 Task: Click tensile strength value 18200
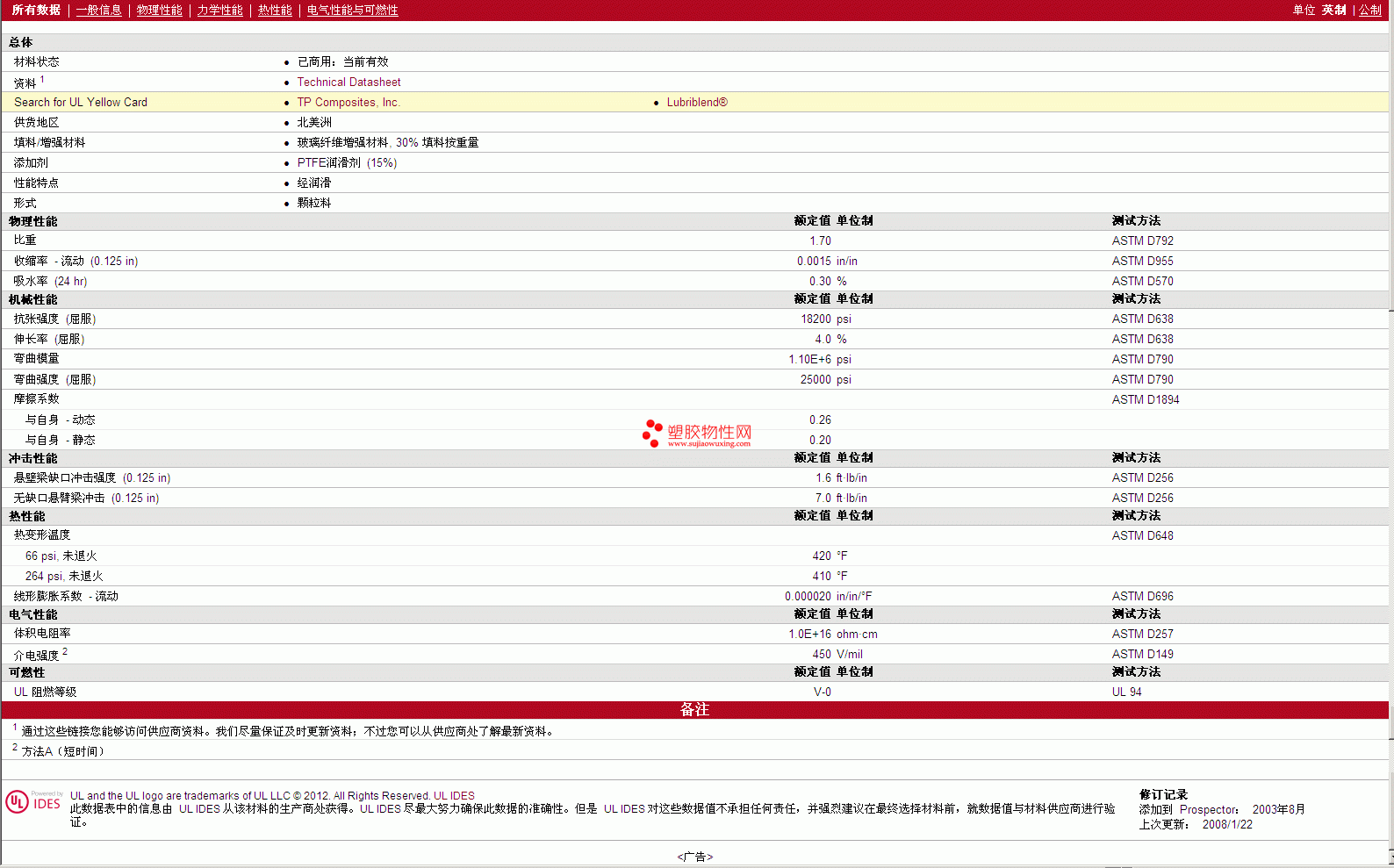pyautogui.click(x=816, y=319)
